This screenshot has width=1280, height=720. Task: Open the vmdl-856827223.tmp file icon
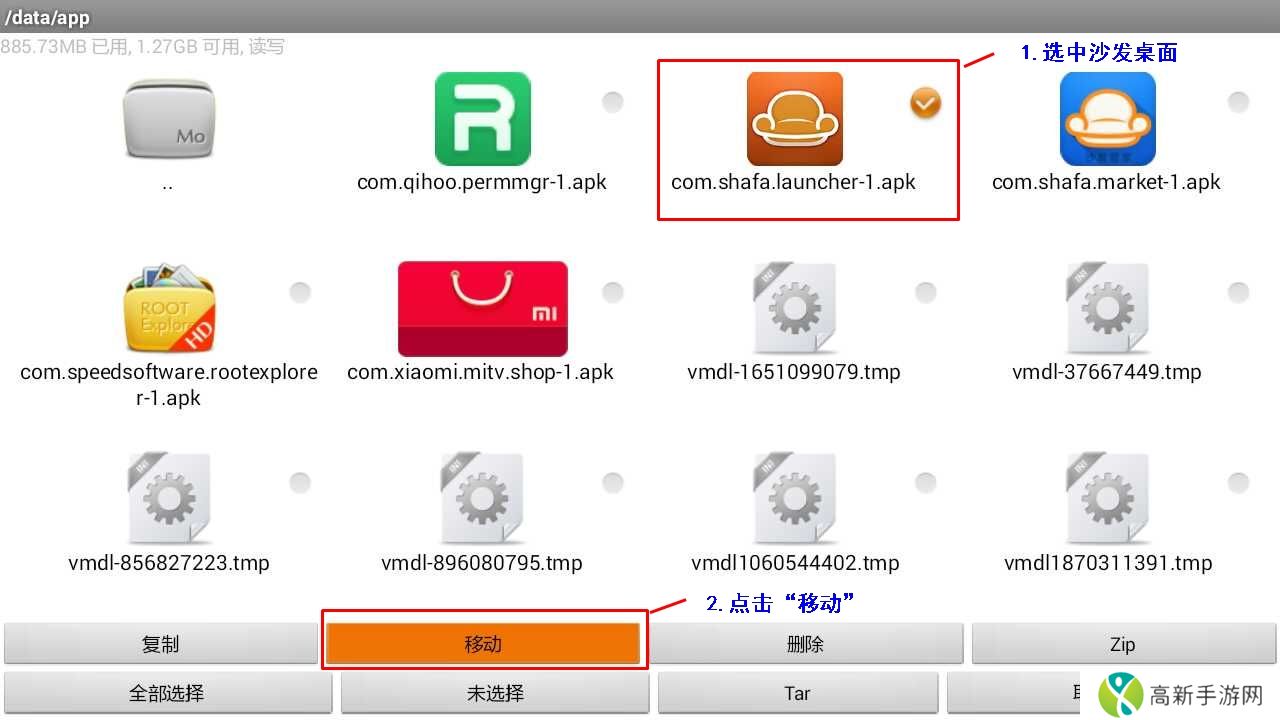pos(169,499)
